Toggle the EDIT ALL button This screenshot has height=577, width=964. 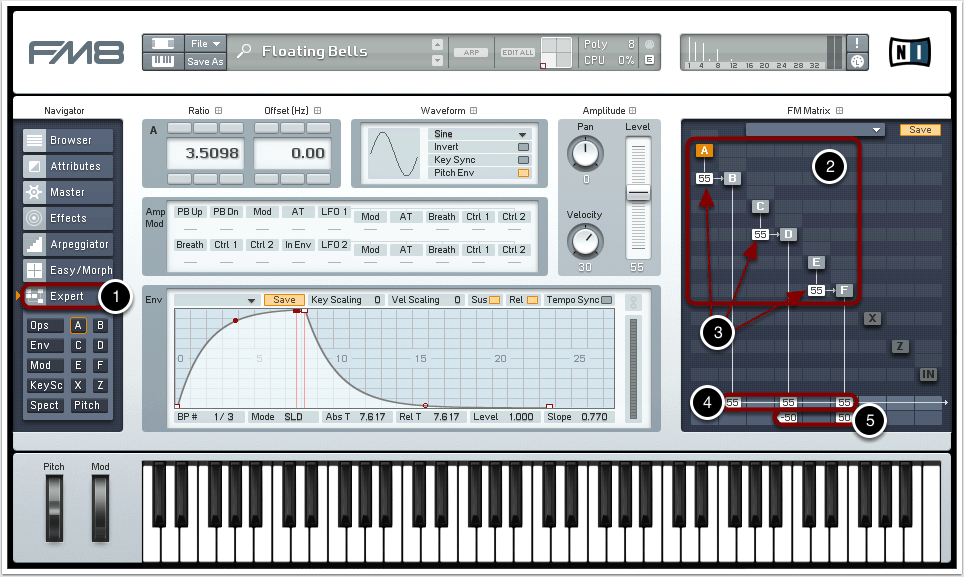[x=518, y=52]
